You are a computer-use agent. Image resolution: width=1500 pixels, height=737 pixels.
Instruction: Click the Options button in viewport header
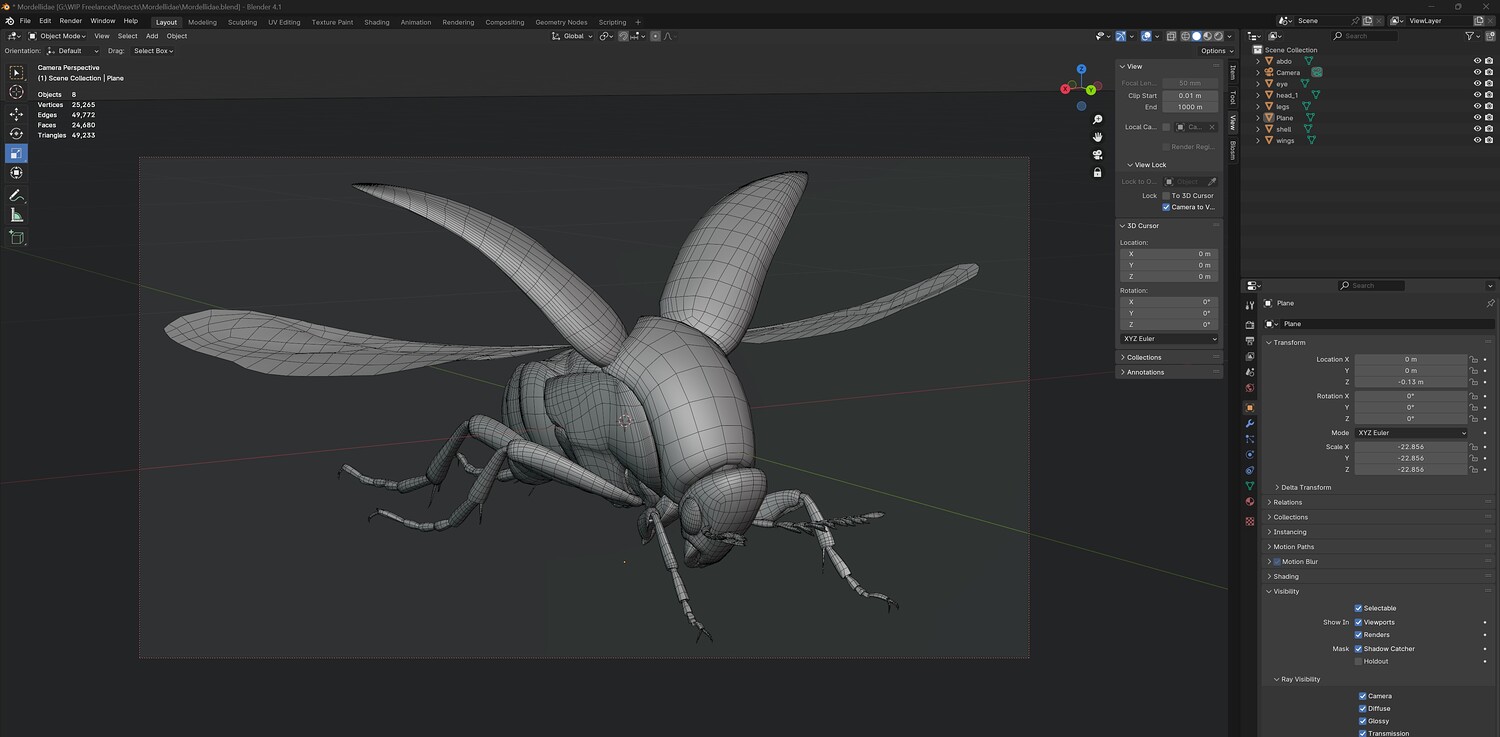pyautogui.click(x=1215, y=51)
